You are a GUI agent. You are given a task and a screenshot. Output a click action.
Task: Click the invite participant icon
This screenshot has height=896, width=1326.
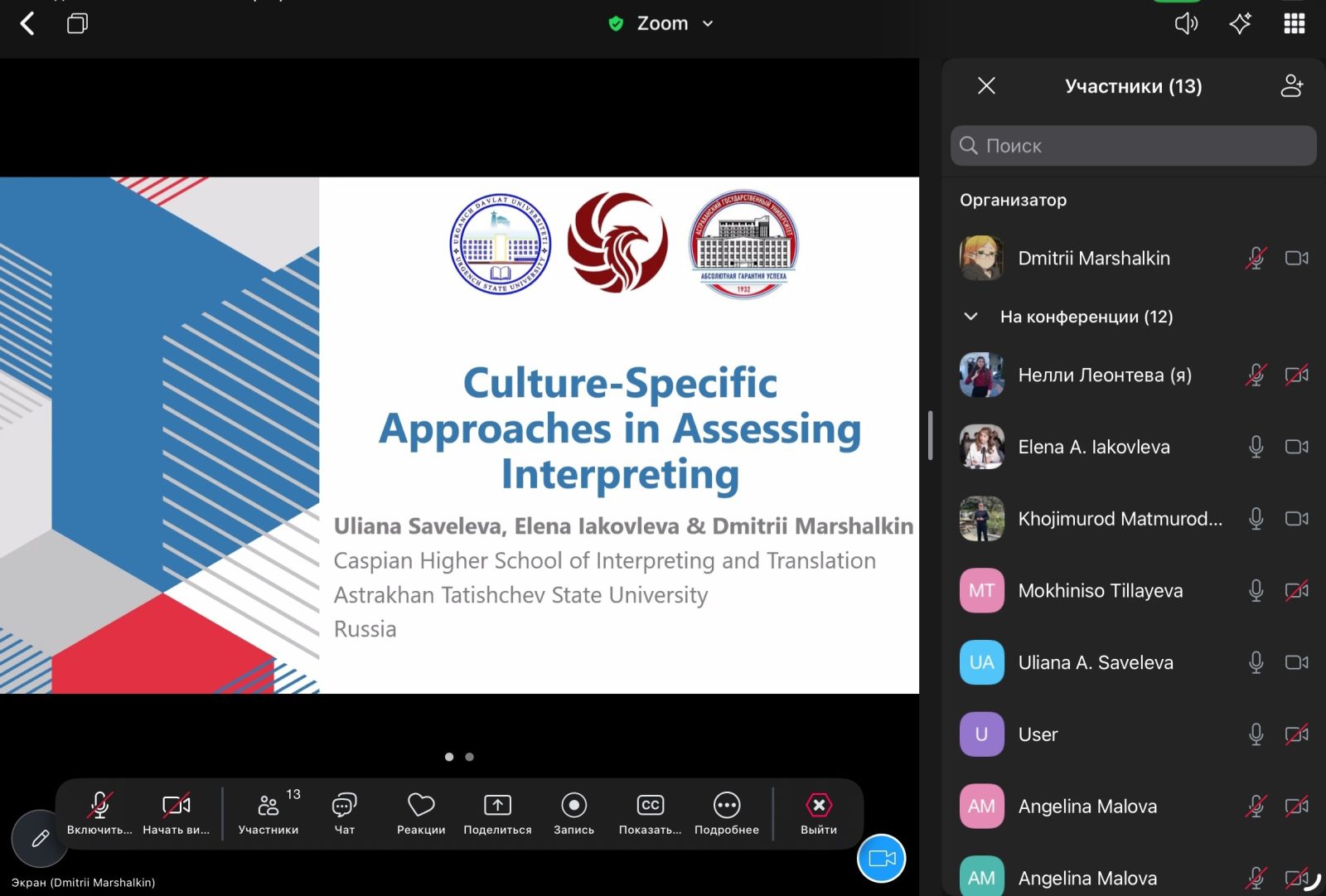[1291, 86]
